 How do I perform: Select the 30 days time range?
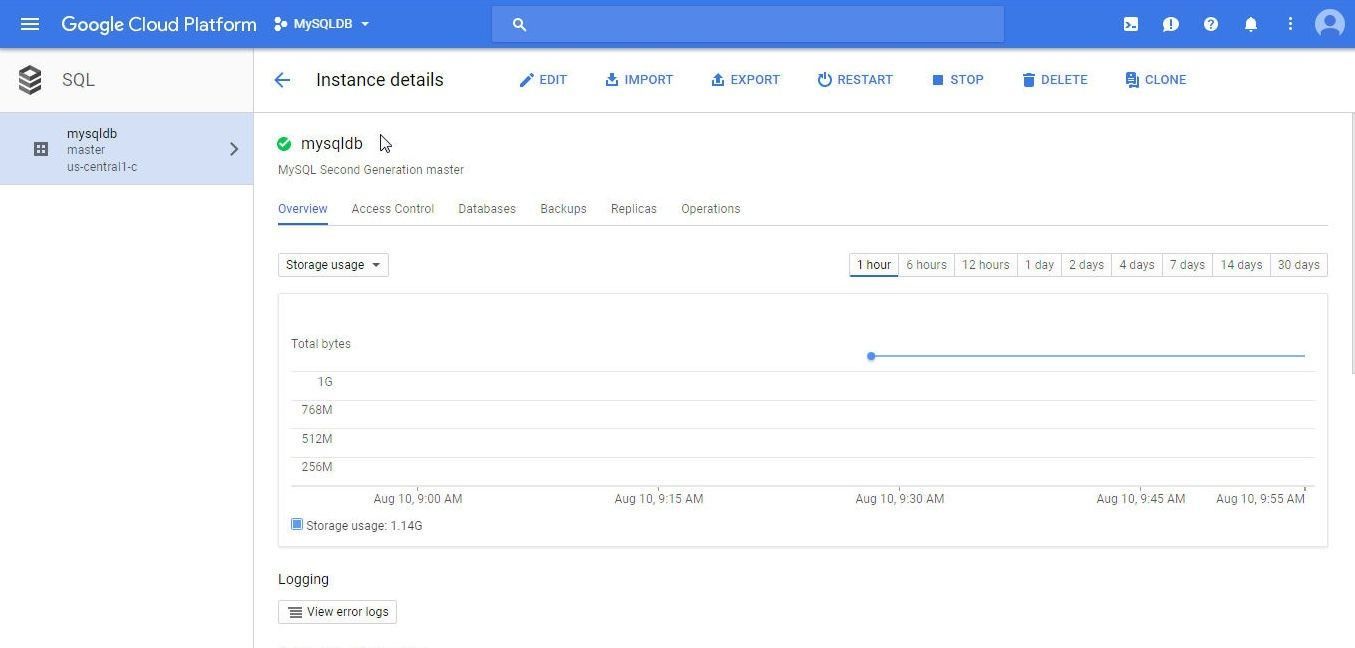(1299, 265)
